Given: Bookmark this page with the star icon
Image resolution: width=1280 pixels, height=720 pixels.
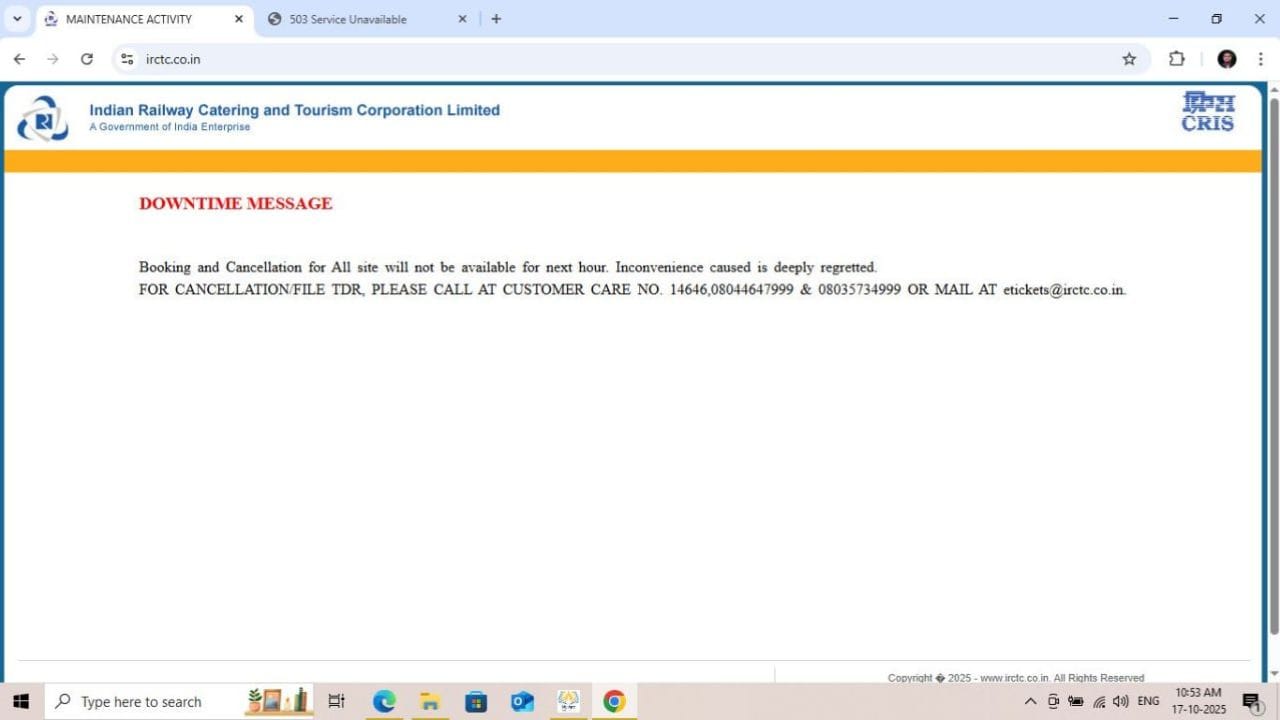Looking at the screenshot, I should [1129, 59].
